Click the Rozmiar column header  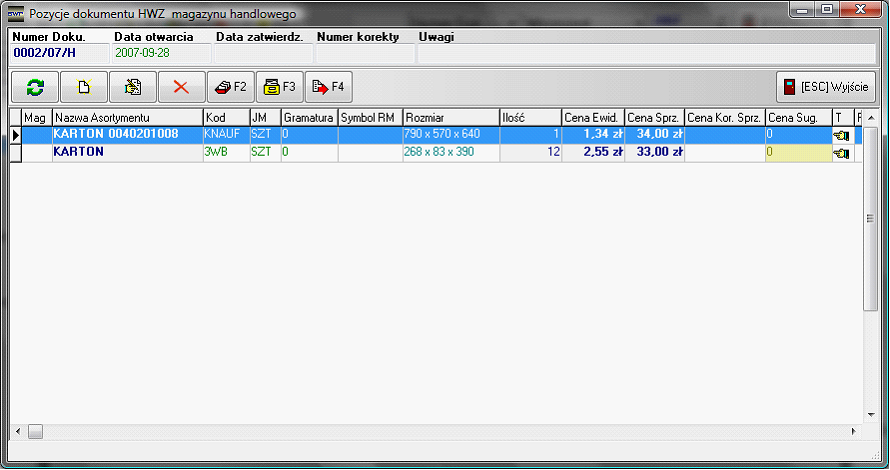pos(449,118)
